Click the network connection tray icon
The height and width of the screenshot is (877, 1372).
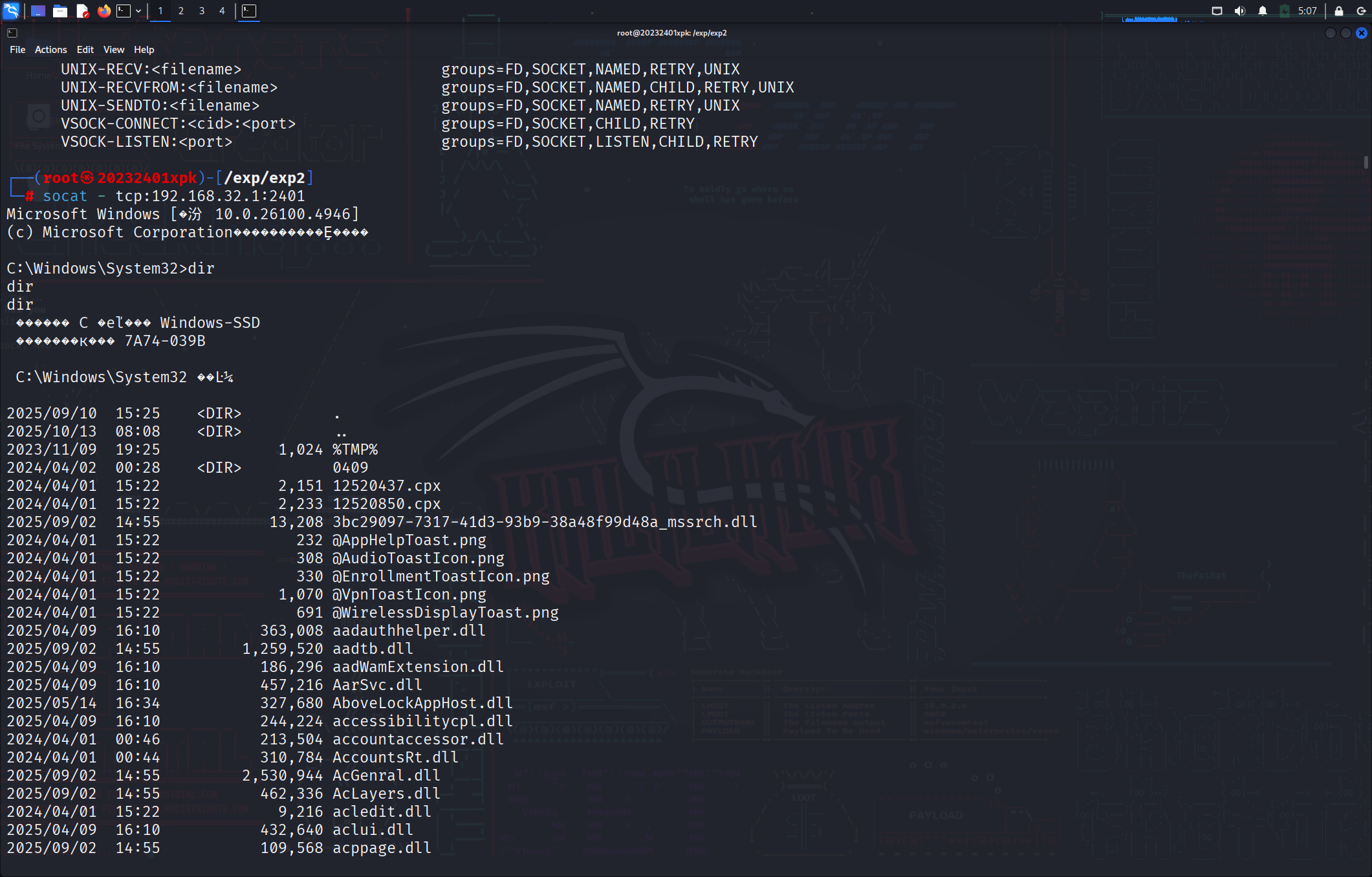(x=1217, y=10)
